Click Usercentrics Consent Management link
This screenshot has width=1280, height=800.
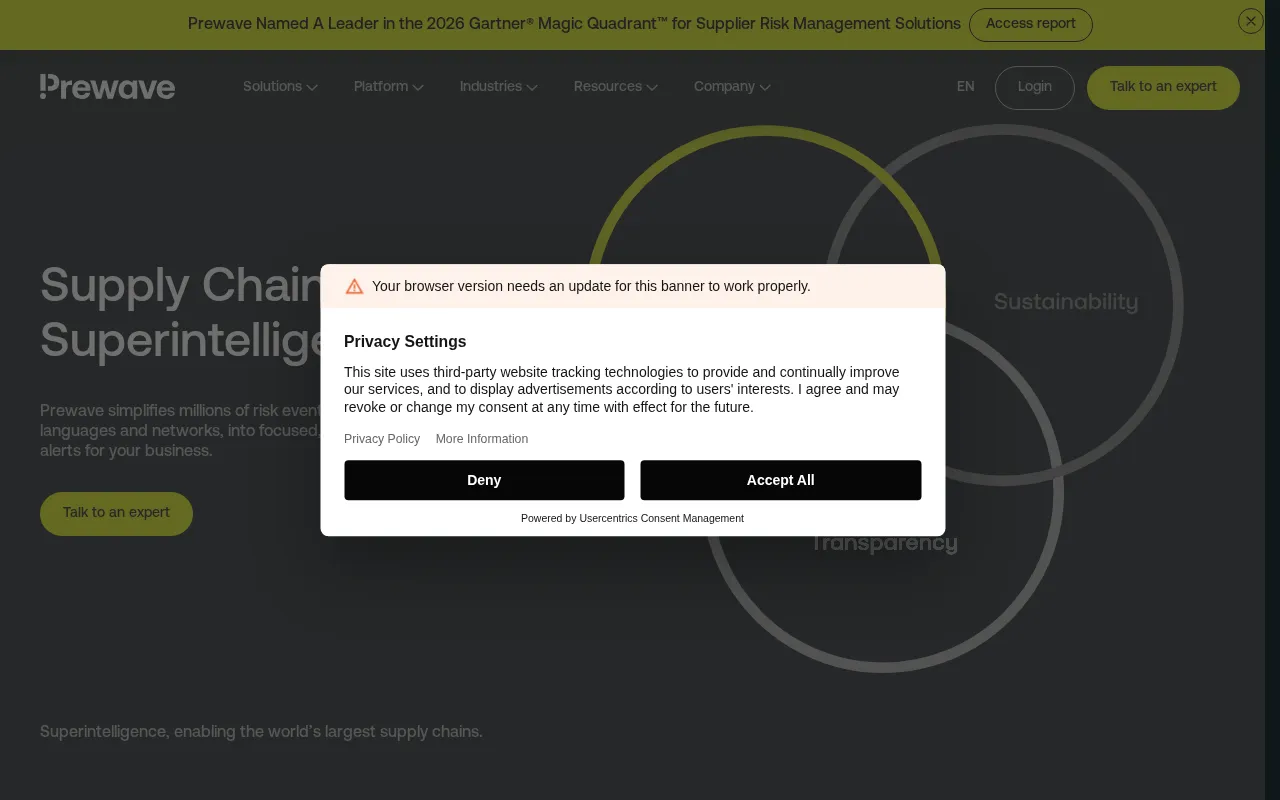[661, 518]
